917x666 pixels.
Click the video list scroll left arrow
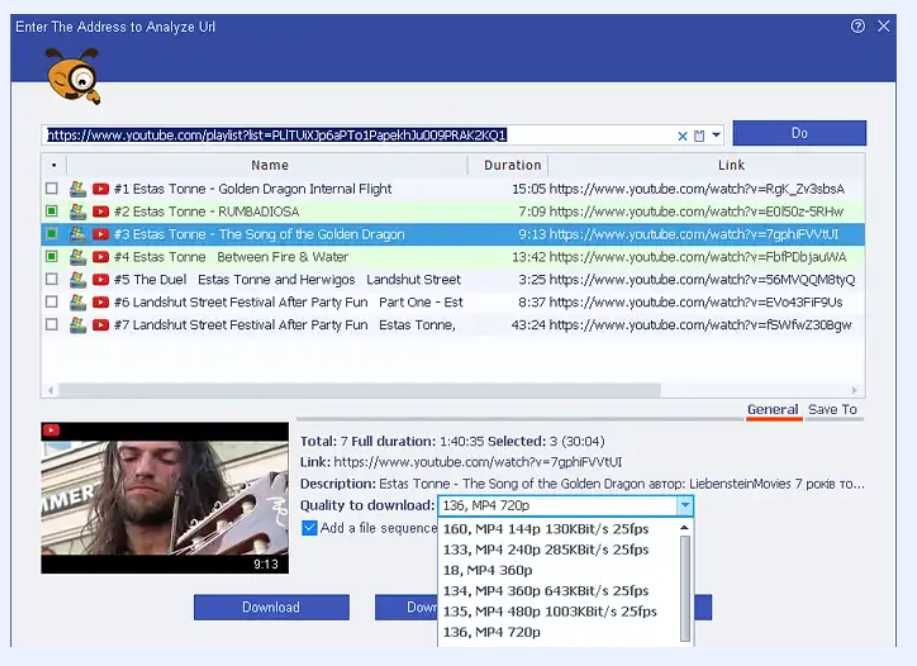(x=51, y=389)
